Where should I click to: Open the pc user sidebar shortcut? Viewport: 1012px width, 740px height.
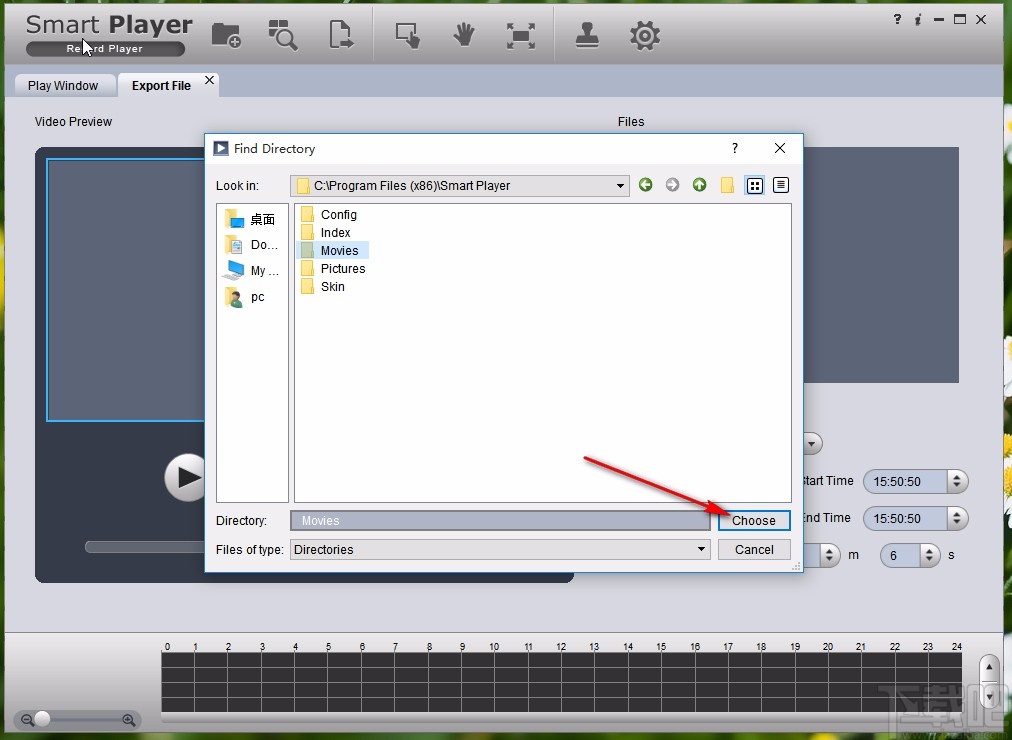pos(245,297)
